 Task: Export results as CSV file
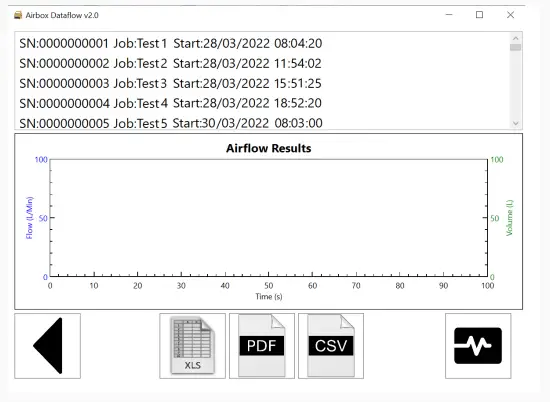click(331, 346)
